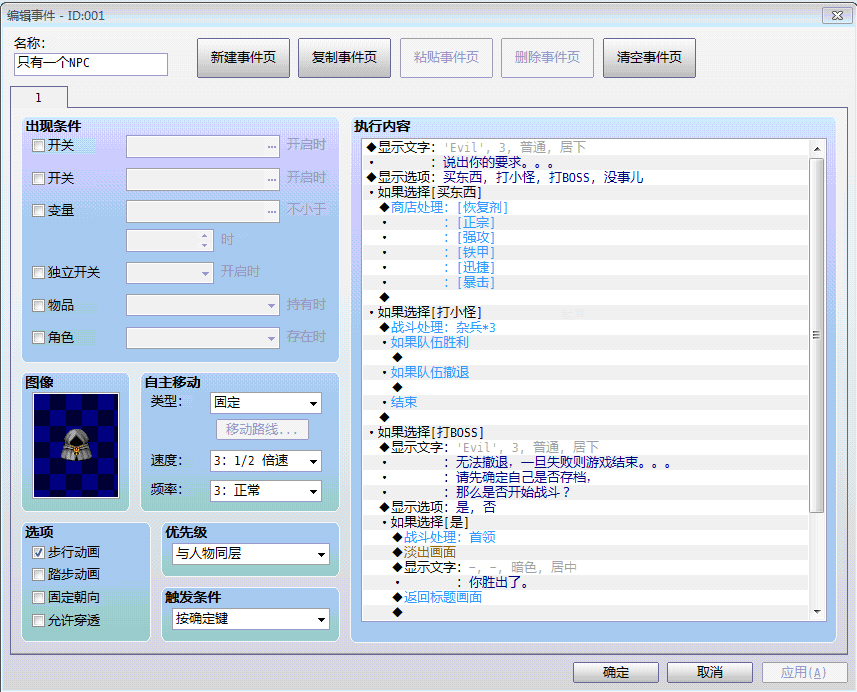The height and width of the screenshot is (692, 857).
Task: Select line 显示文字: -, -, 暗色, 居中
Action: (x=585, y=567)
